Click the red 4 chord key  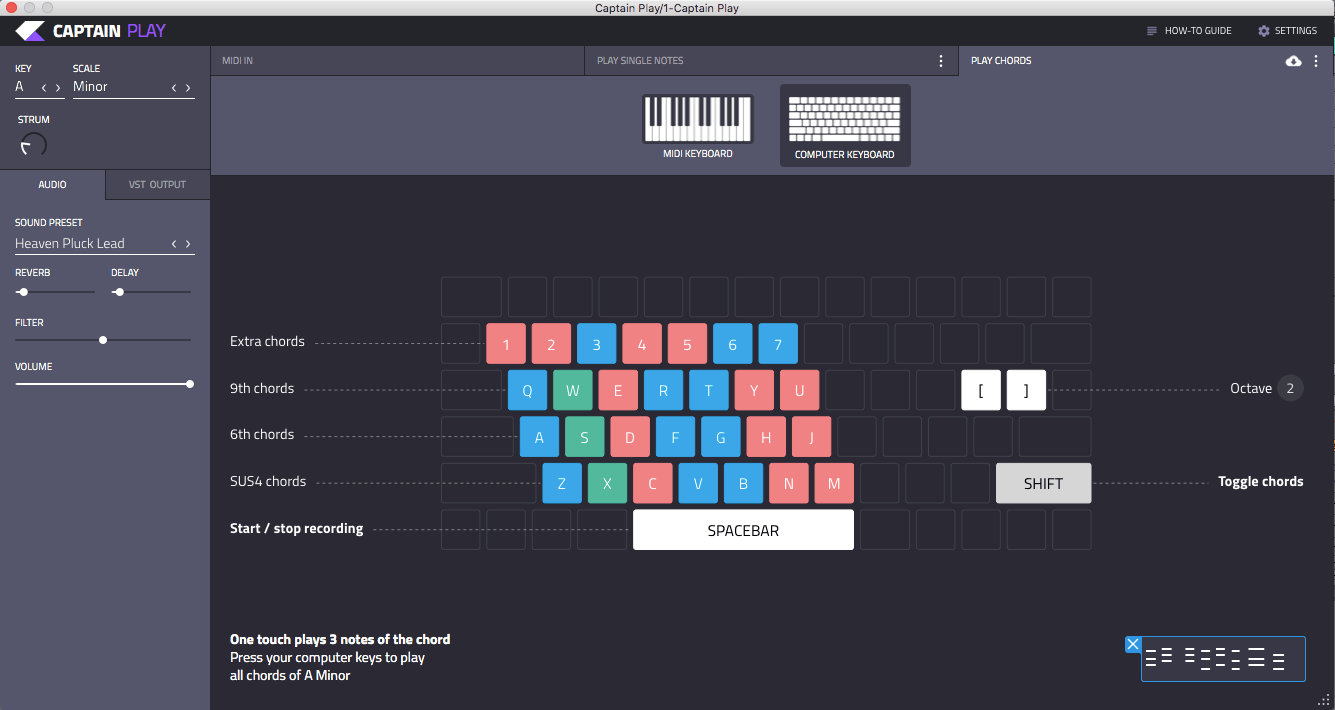click(x=642, y=343)
